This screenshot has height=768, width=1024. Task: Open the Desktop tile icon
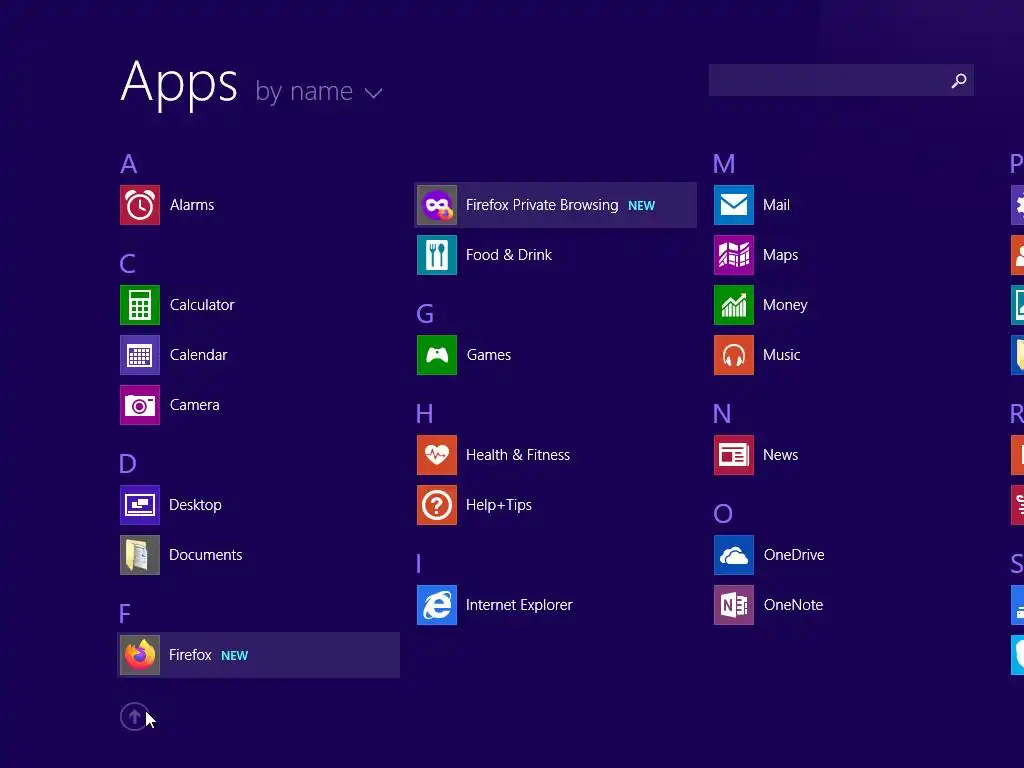click(x=140, y=505)
